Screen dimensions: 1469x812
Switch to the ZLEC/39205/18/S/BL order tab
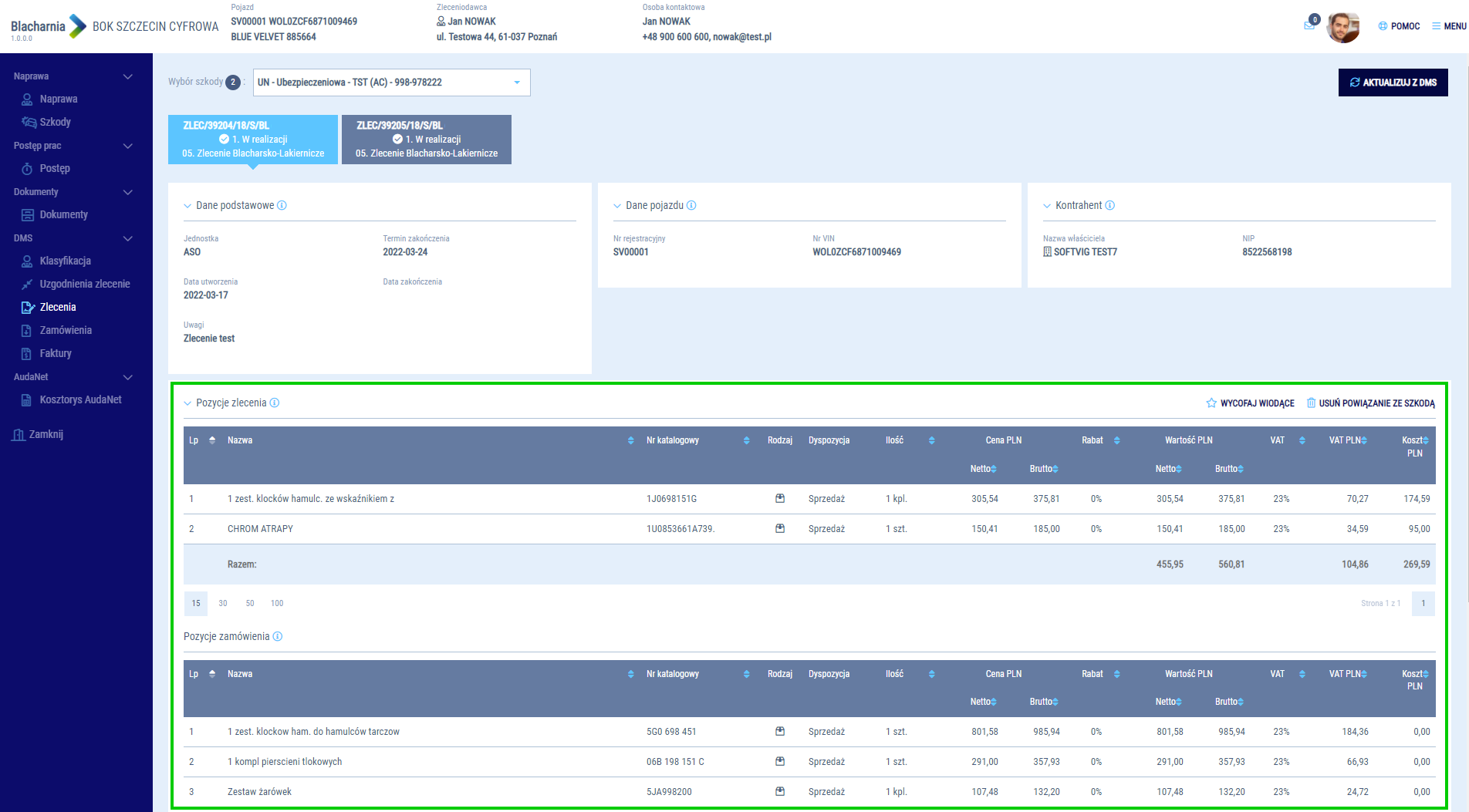tap(427, 139)
